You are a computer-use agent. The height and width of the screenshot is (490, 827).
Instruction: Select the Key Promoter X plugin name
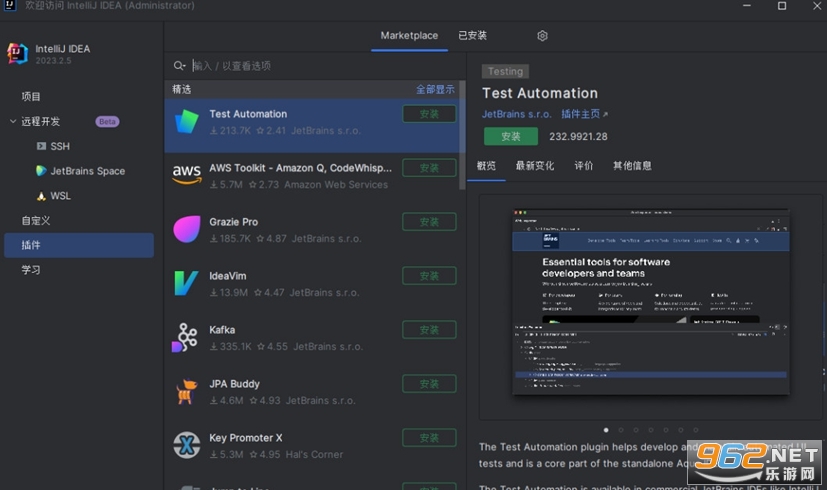coord(246,438)
